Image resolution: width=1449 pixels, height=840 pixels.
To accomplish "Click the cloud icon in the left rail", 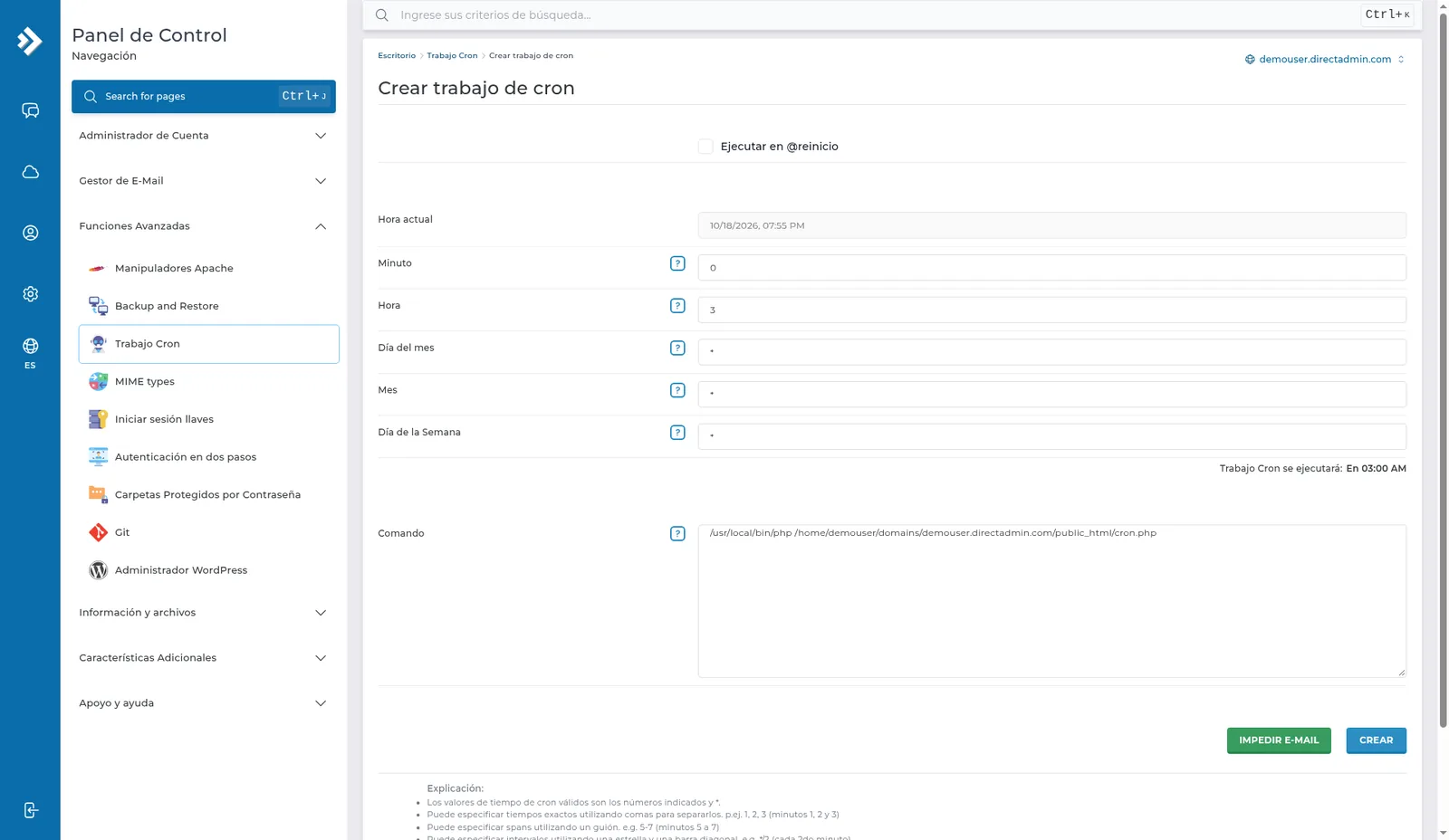I will coord(30,172).
